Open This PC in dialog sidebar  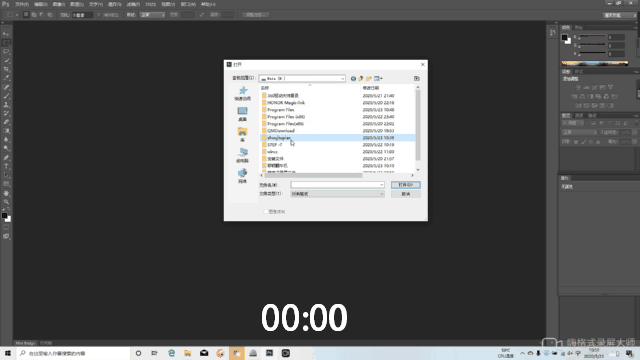pos(242,156)
